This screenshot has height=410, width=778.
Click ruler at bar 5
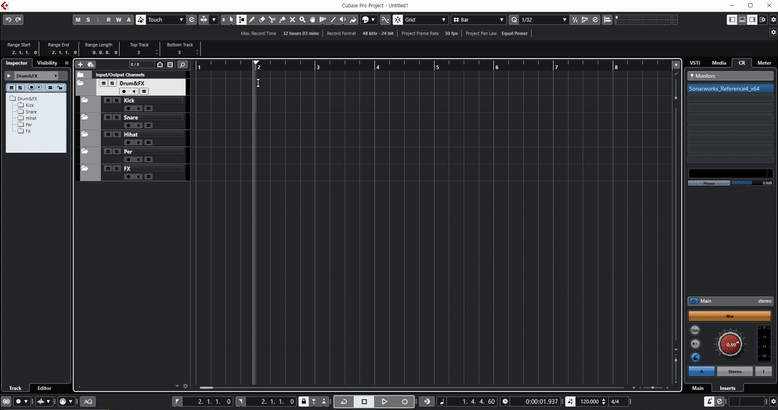tap(437, 67)
